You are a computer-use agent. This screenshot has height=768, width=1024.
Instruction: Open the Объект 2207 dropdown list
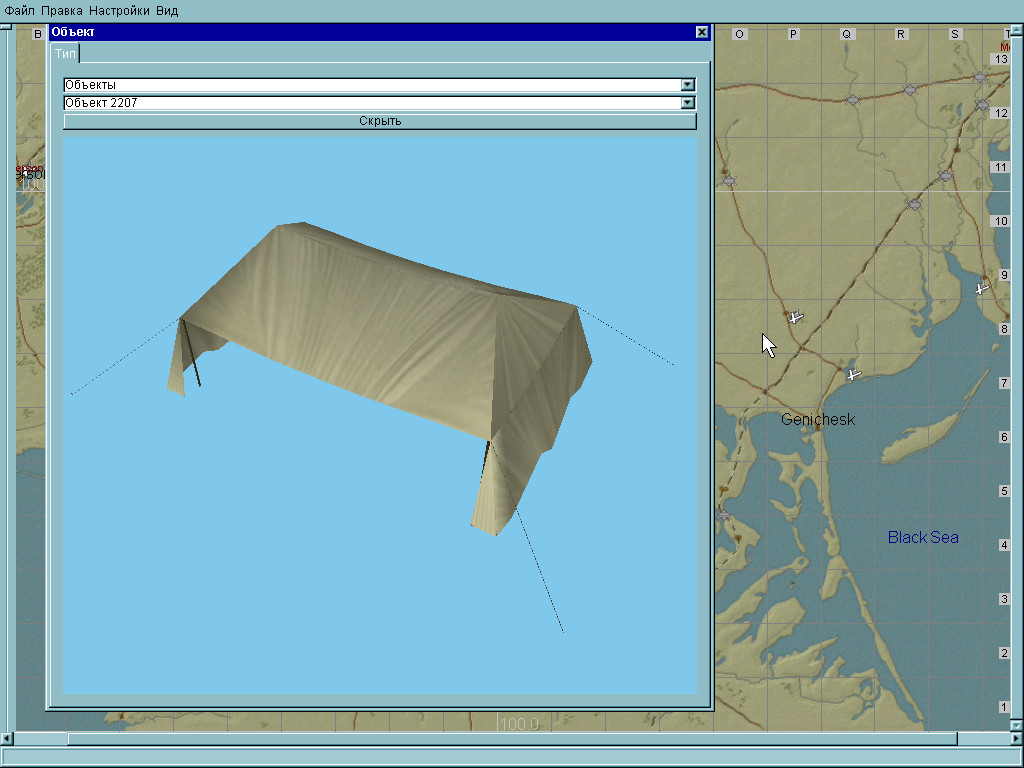tap(687, 103)
